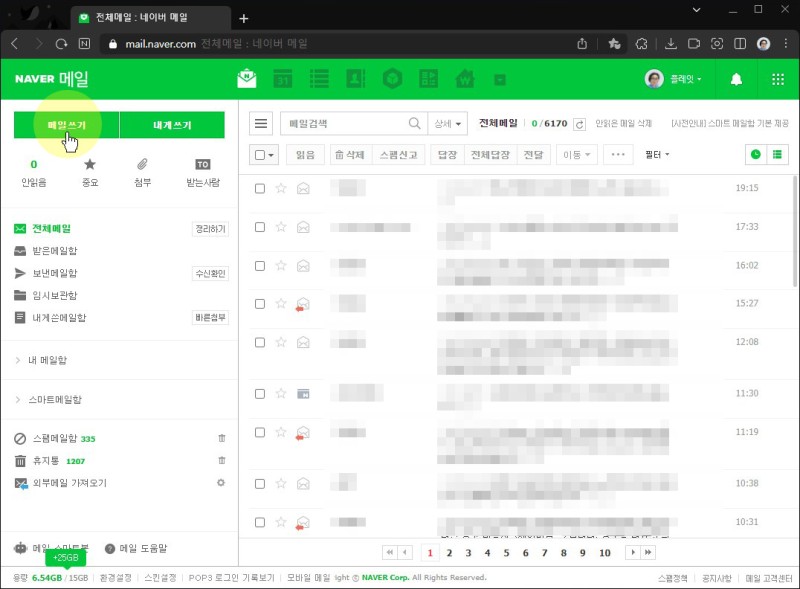This screenshot has height=589, width=800.
Task: Click the 바른첨부 button
Action: click(x=210, y=317)
